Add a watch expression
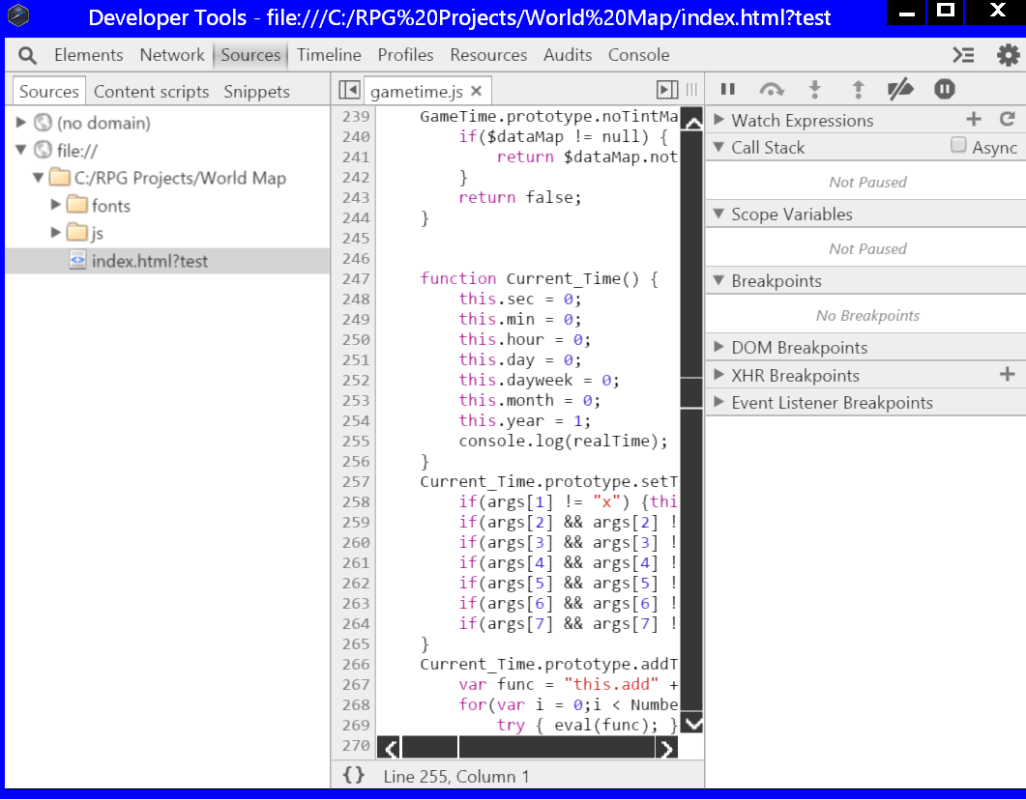 click(x=974, y=119)
